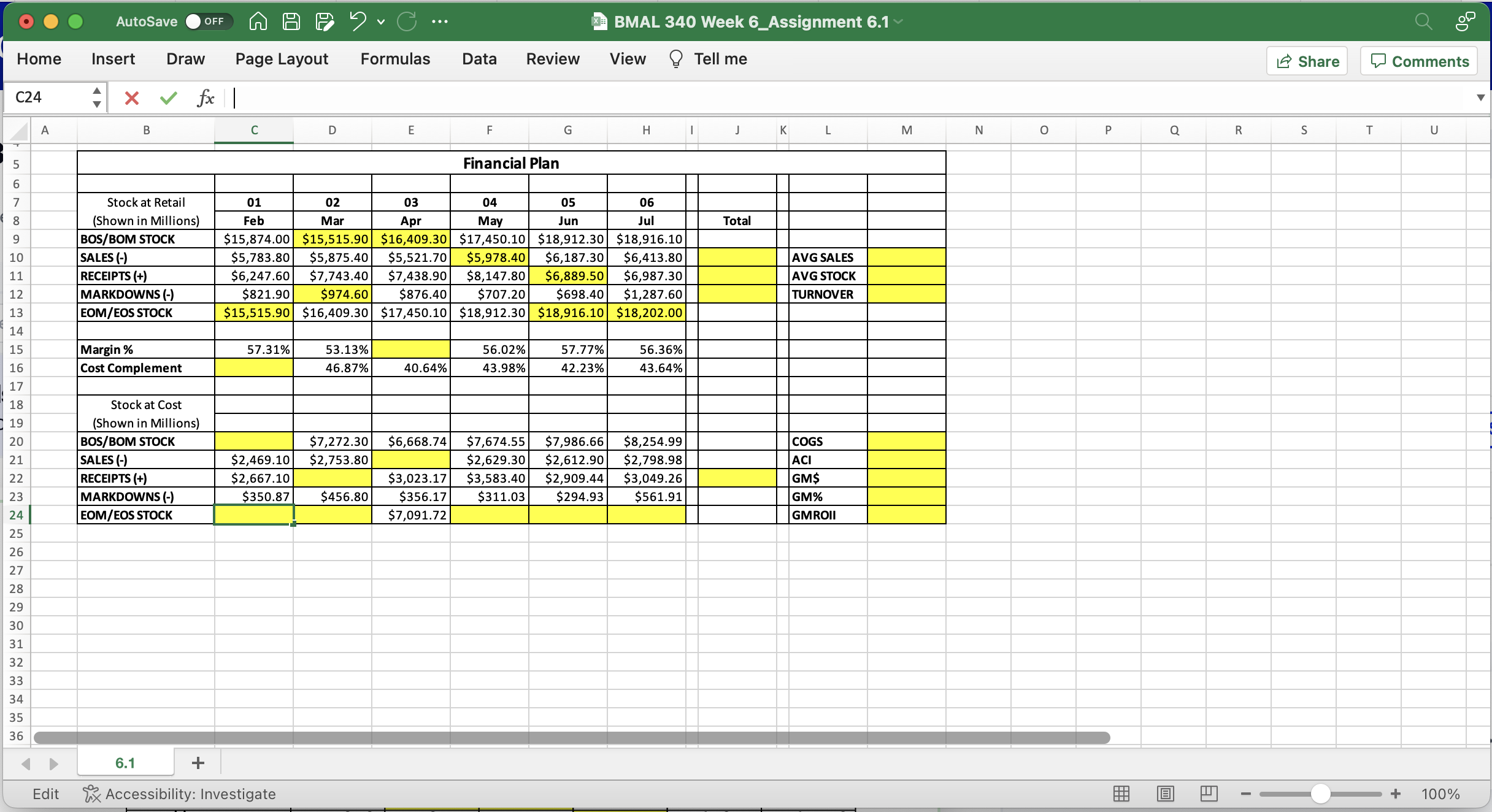Click the Save icon in title bar
This screenshot has width=1492, height=812.
click(291, 21)
